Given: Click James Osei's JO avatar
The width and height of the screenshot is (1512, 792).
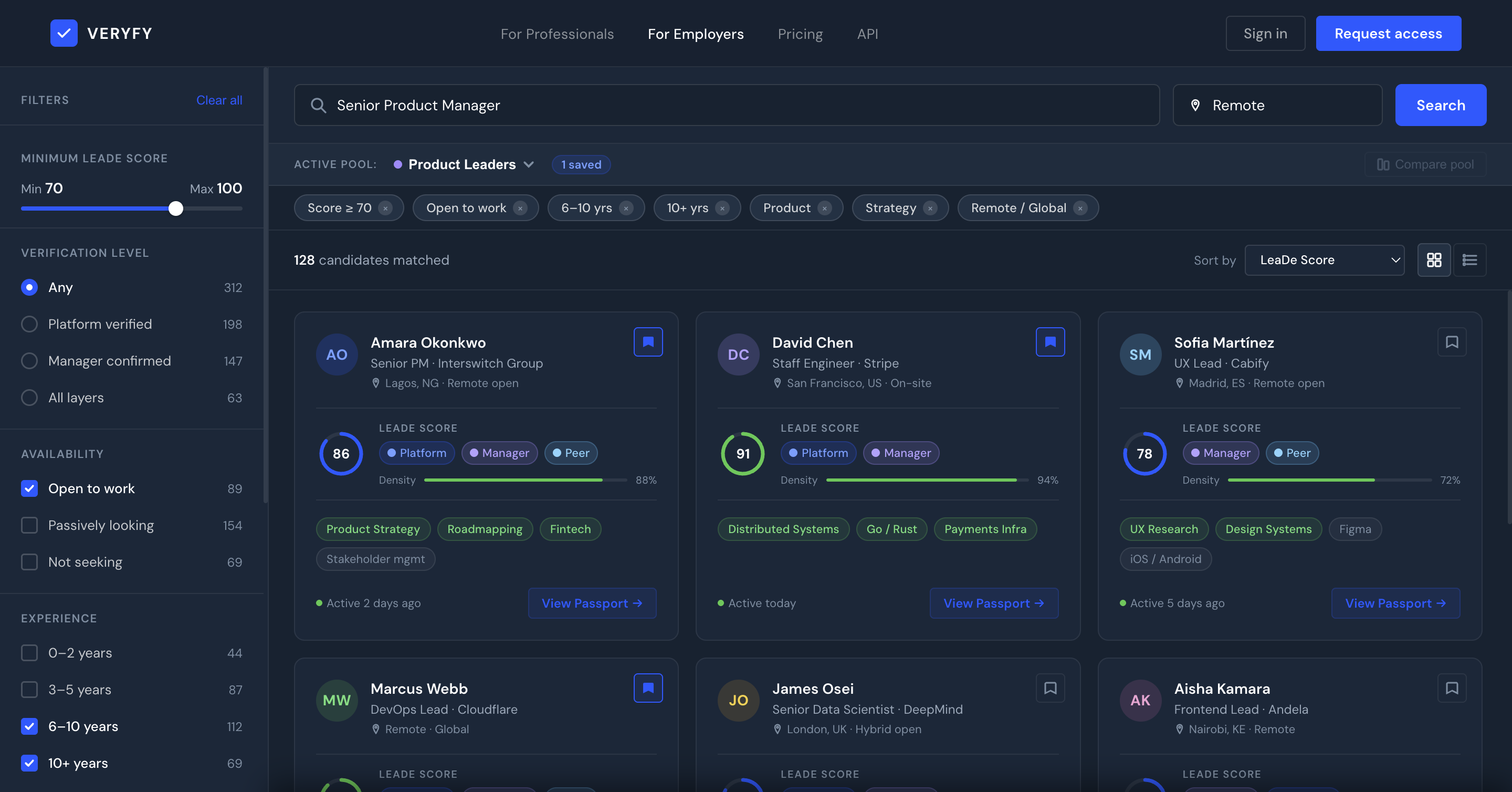Looking at the screenshot, I should click(x=738, y=701).
